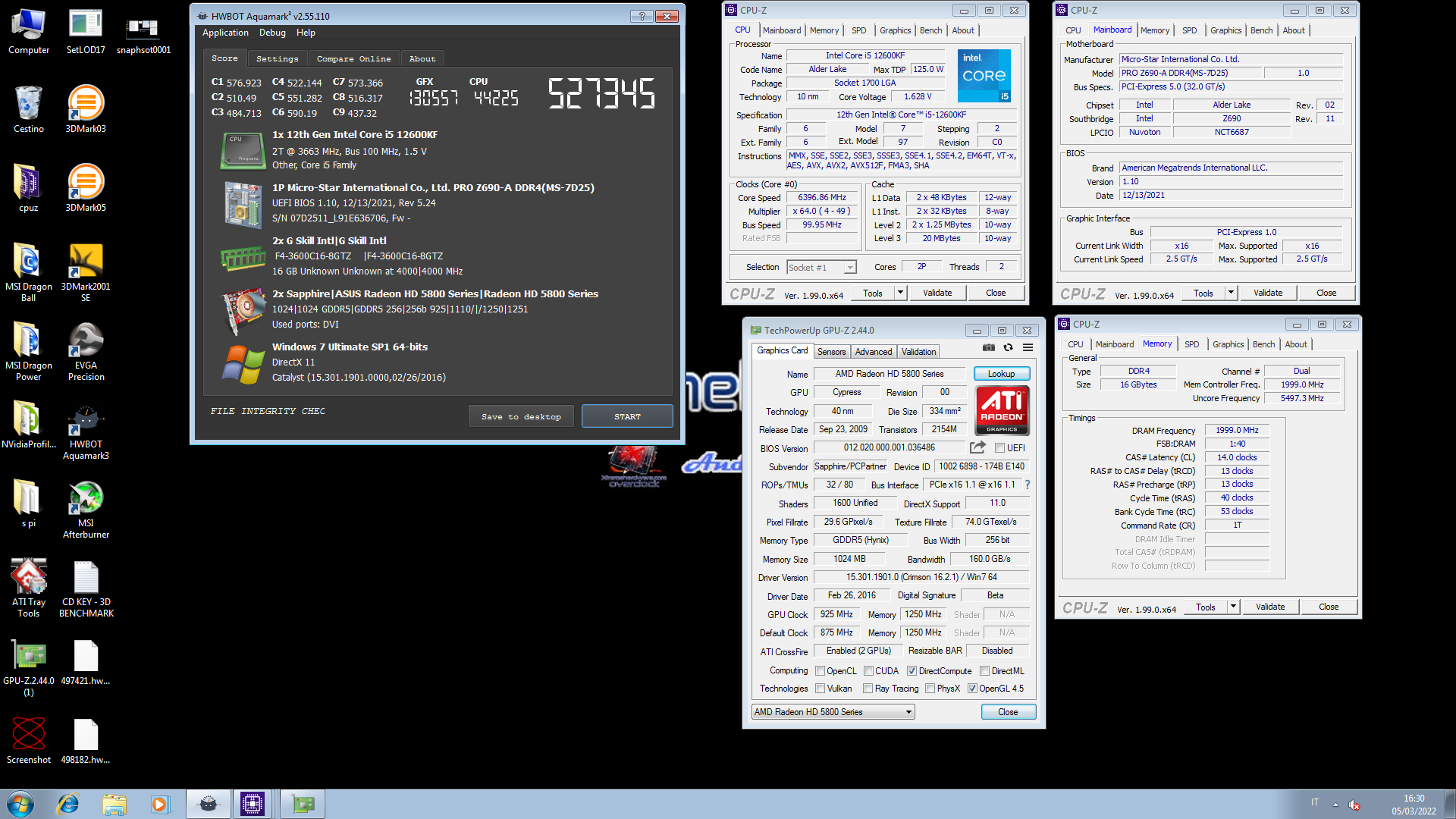Toggle the PhysX checkbox

tap(930, 689)
